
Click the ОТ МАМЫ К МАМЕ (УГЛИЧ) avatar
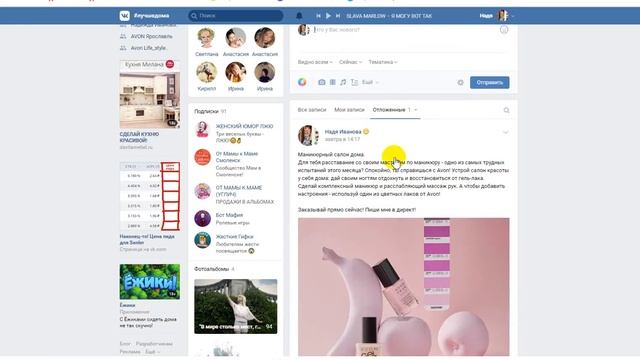(202, 191)
